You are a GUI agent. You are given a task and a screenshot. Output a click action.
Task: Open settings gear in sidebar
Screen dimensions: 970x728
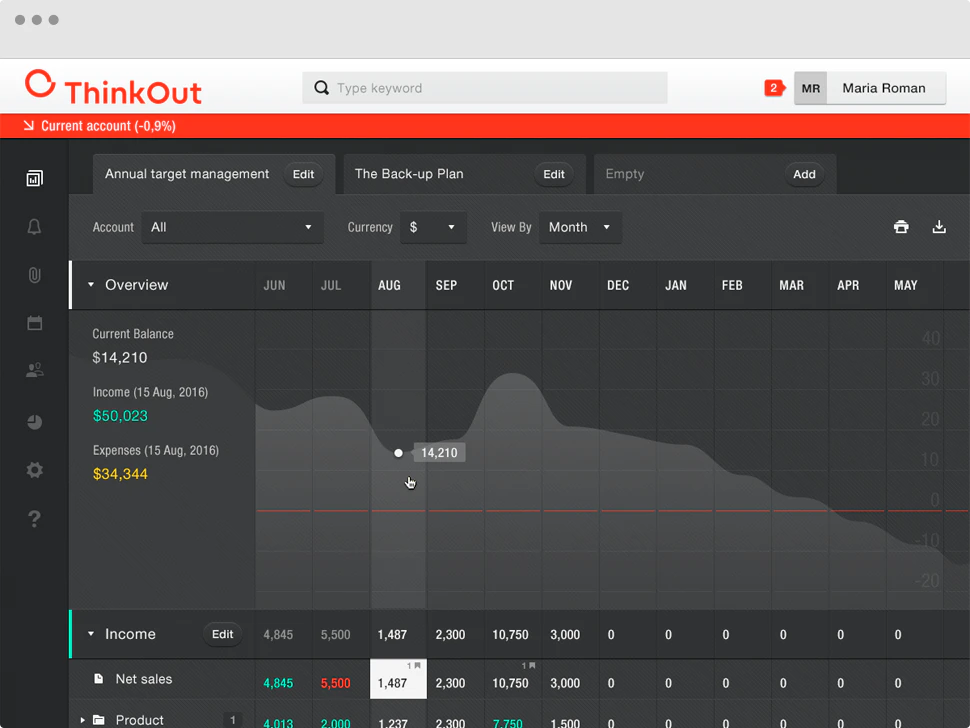pyautogui.click(x=35, y=470)
